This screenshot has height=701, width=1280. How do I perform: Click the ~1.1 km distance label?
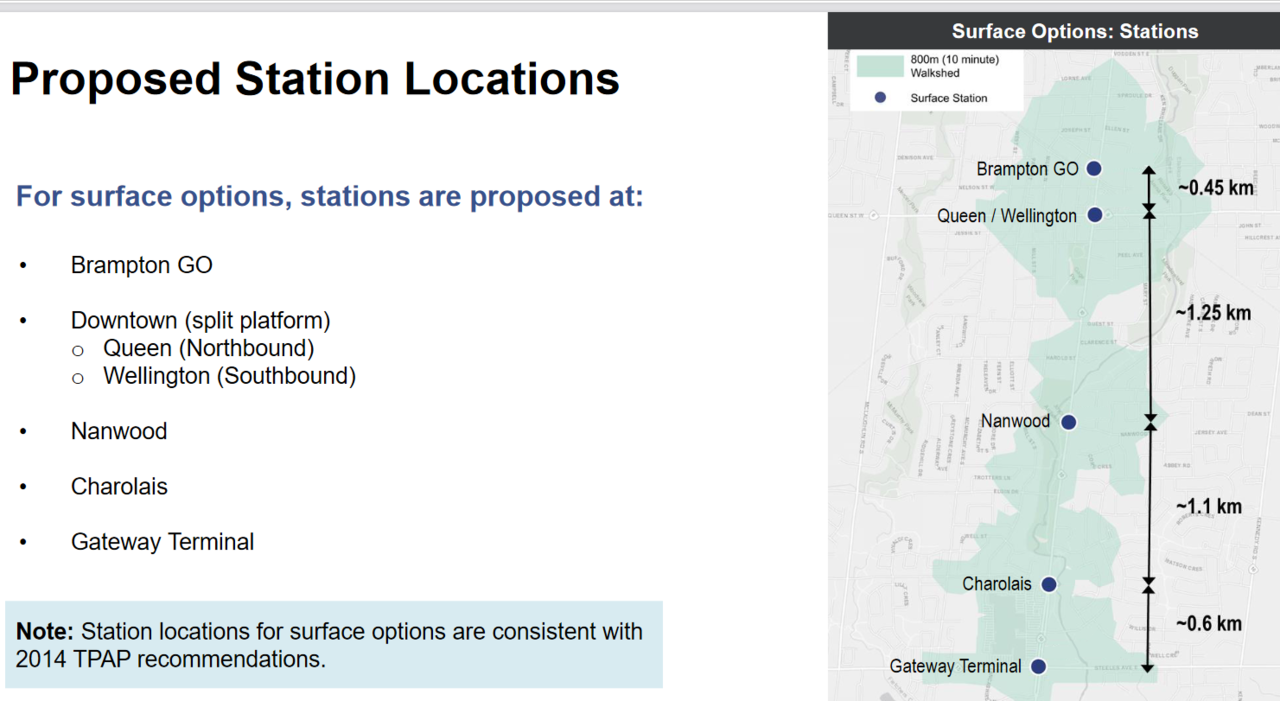(1208, 507)
